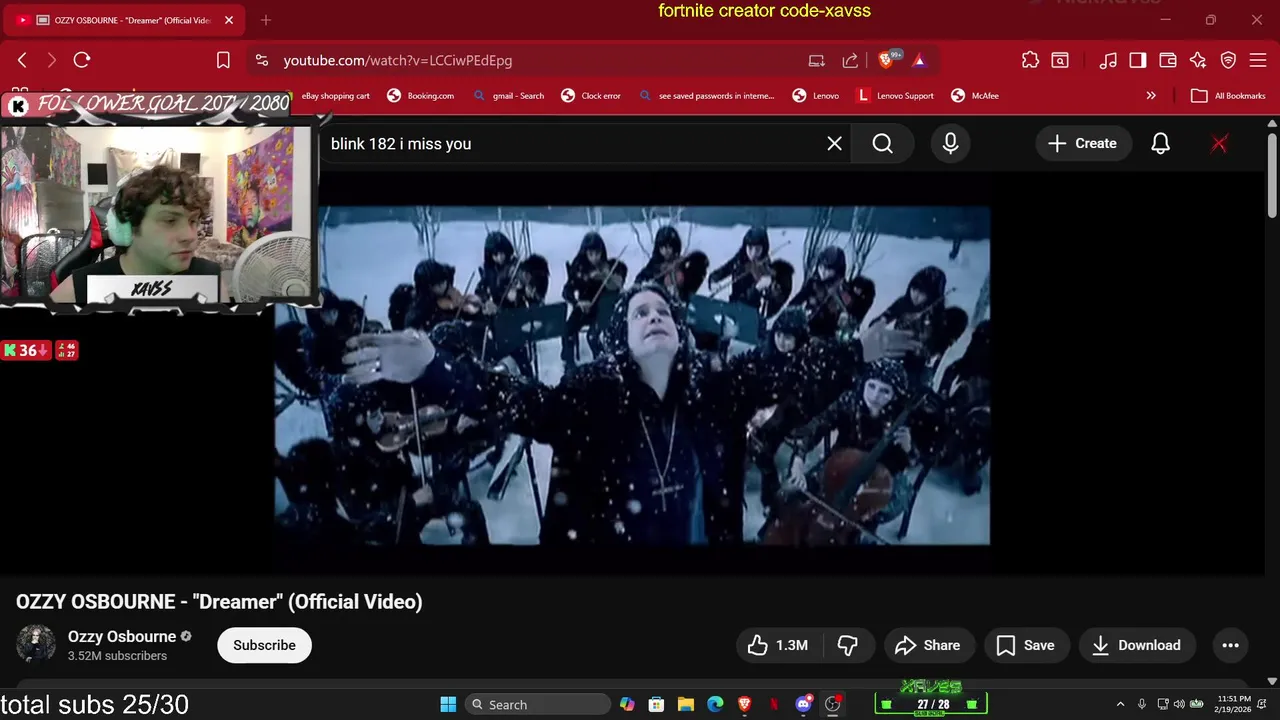
Task: Open the Clock error bookmark
Action: pos(591,96)
